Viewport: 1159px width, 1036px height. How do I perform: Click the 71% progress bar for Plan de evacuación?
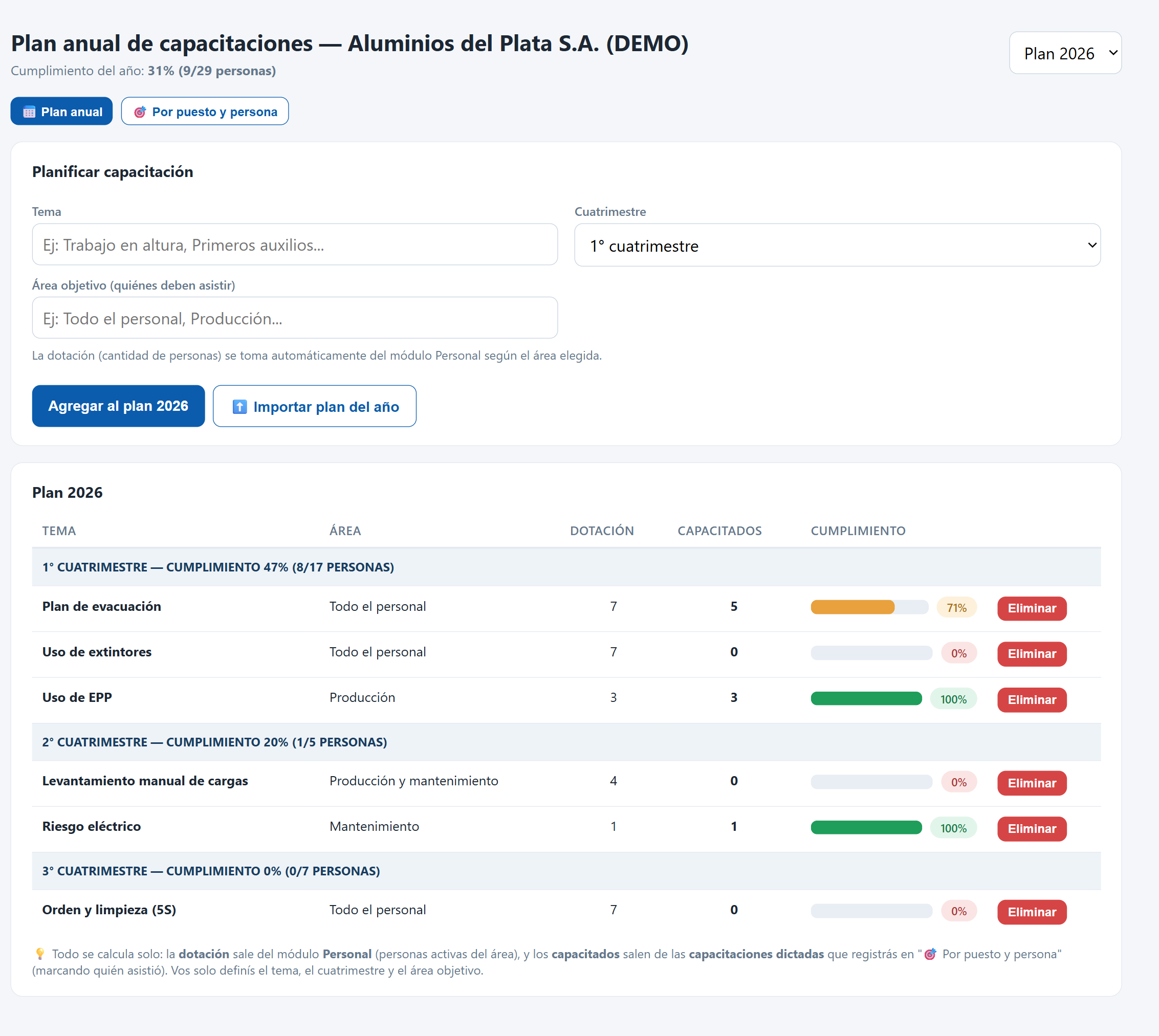(x=869, y=607)
